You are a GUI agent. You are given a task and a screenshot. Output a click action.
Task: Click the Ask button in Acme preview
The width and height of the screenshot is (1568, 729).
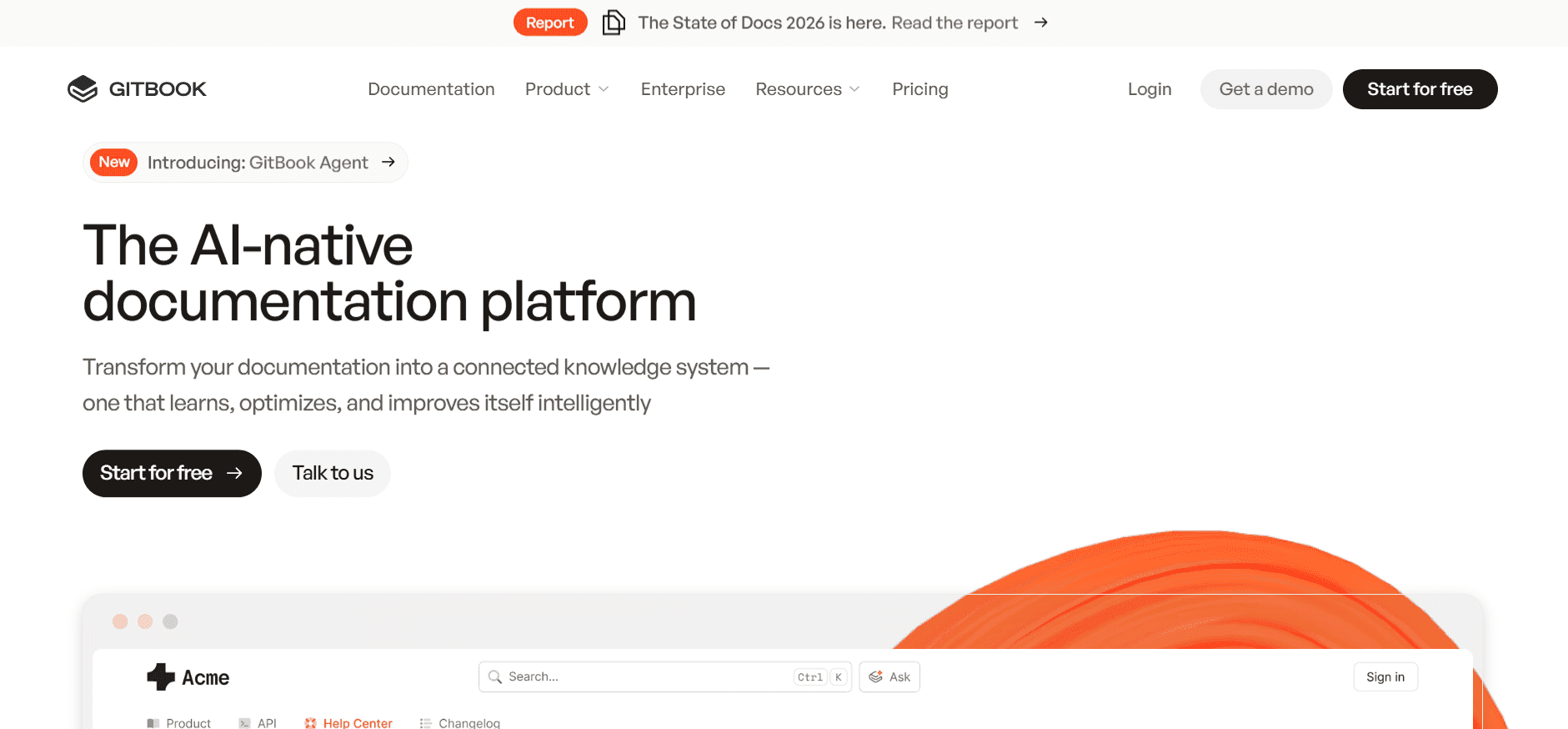click(889, 676)
